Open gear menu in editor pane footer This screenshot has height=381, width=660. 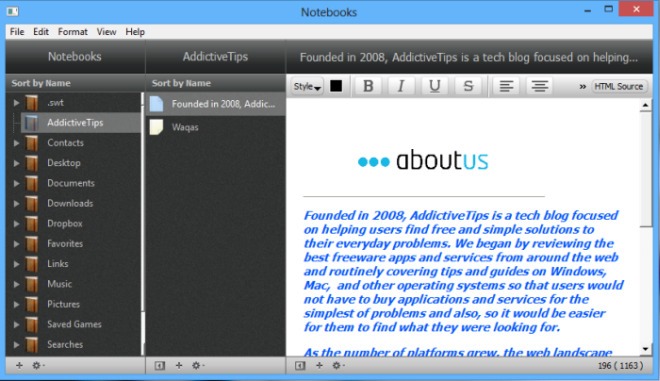click(337, 365)
